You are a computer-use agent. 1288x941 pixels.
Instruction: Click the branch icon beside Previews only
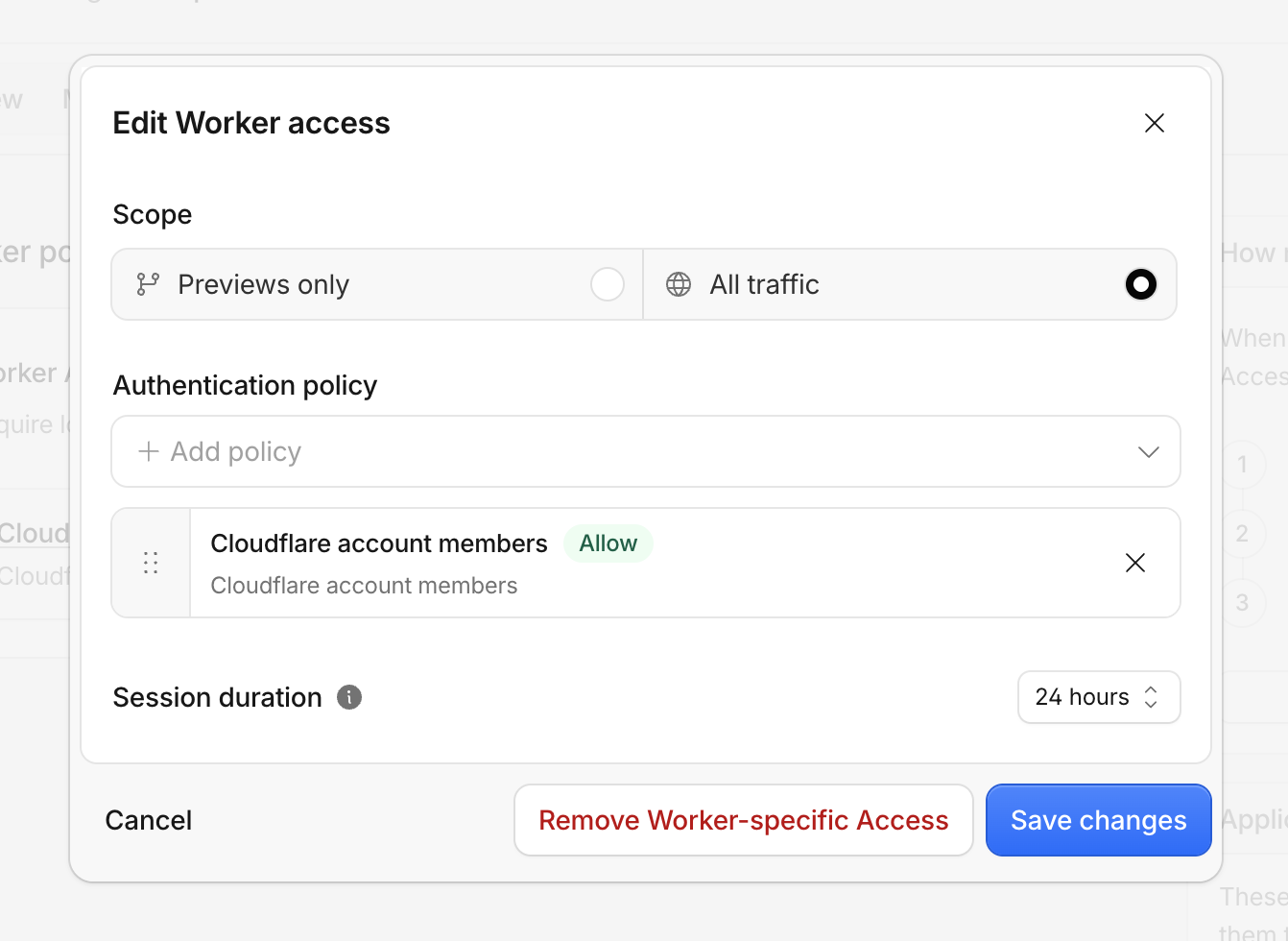point(148,284)
